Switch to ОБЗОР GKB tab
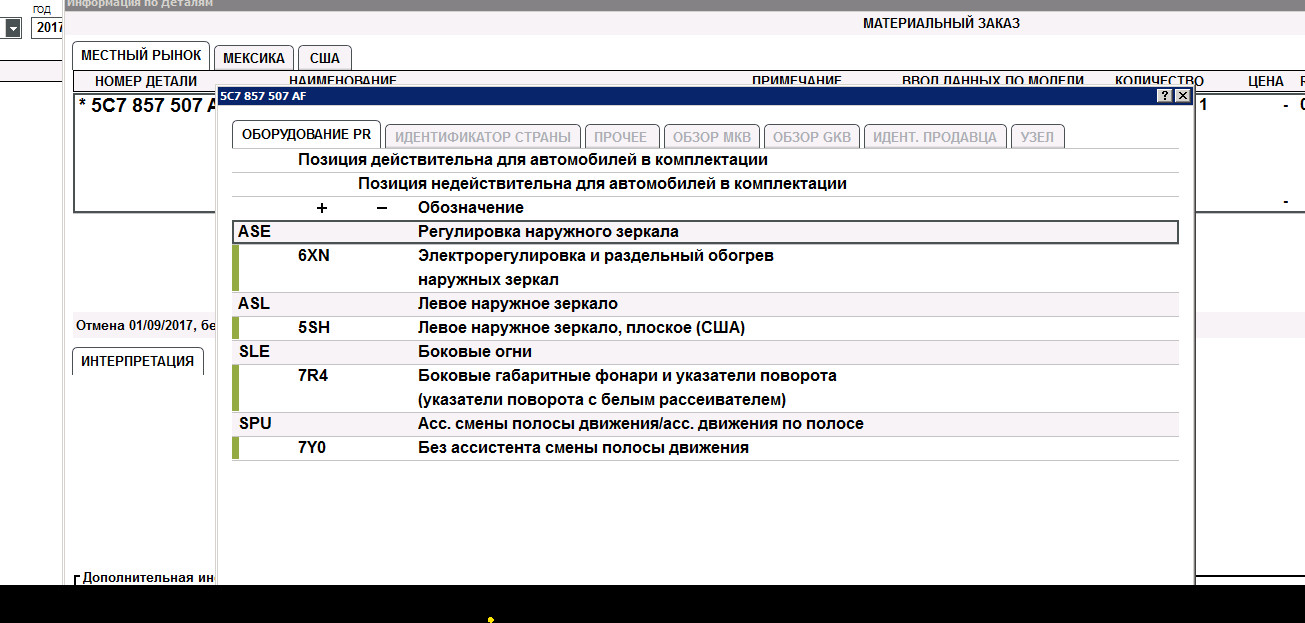 point(811,137)
